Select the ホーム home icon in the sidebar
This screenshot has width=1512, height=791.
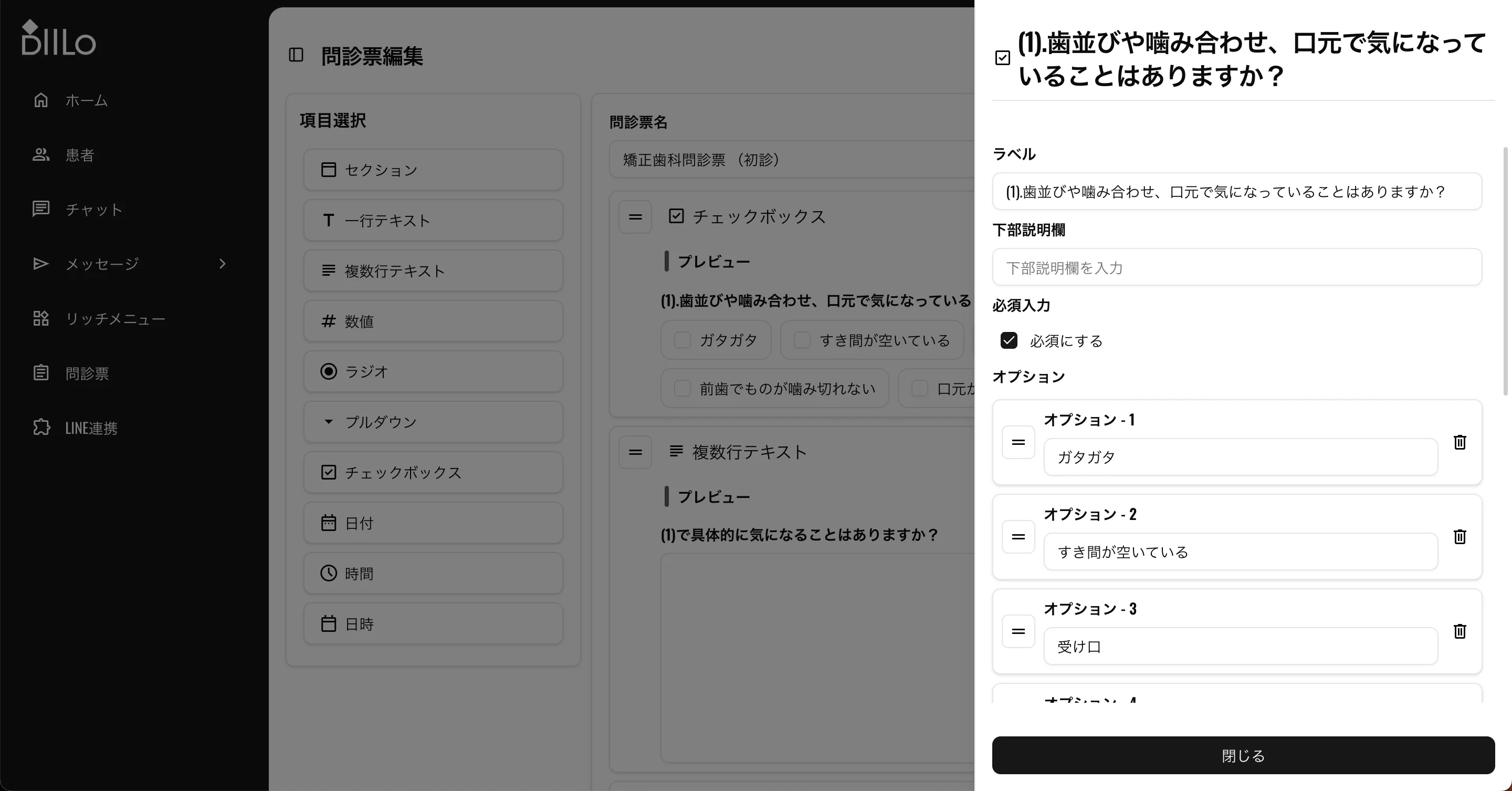[41, 100]
